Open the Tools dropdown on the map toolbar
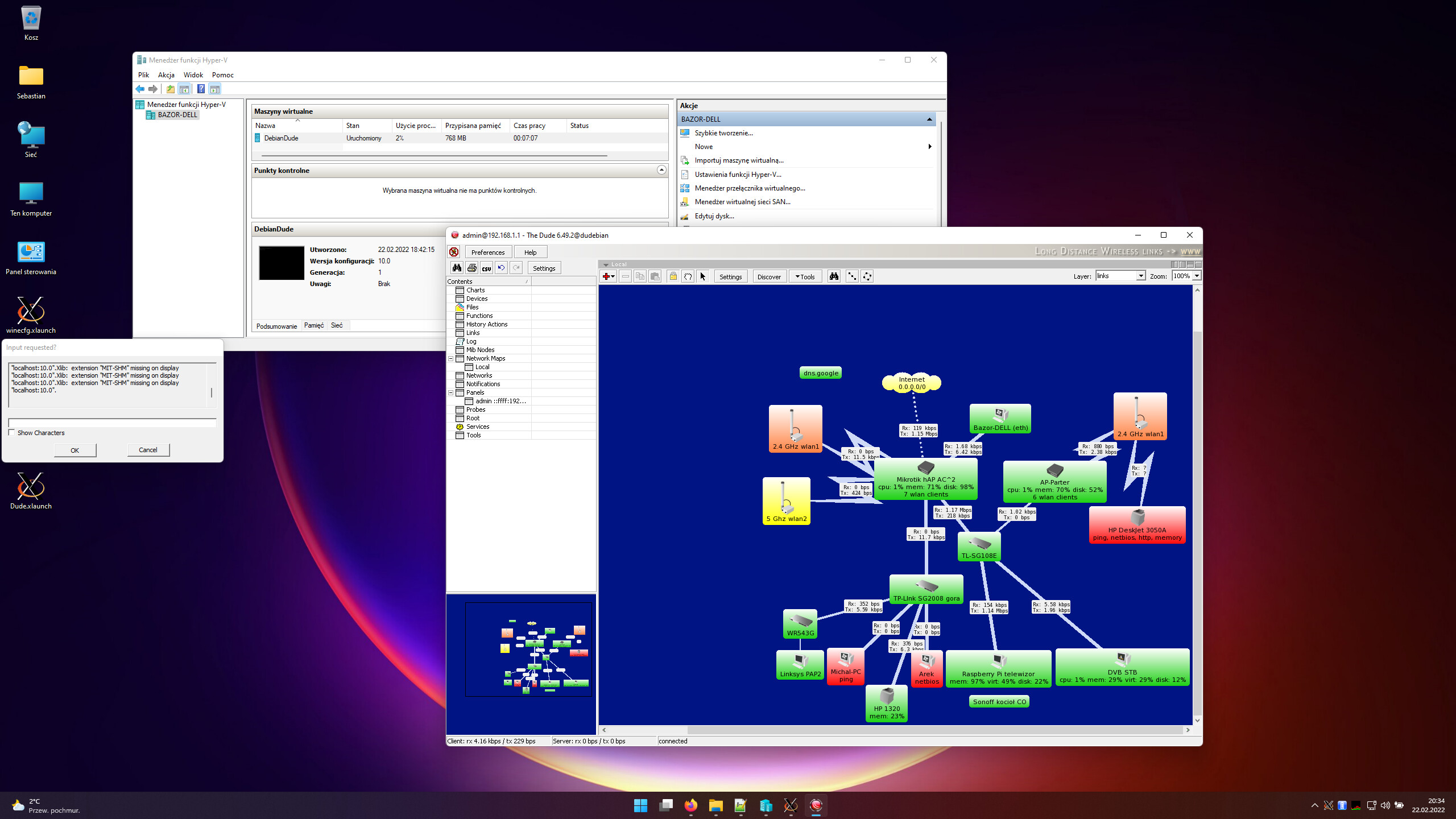The image size is (1456, 819). coord(806,276)
